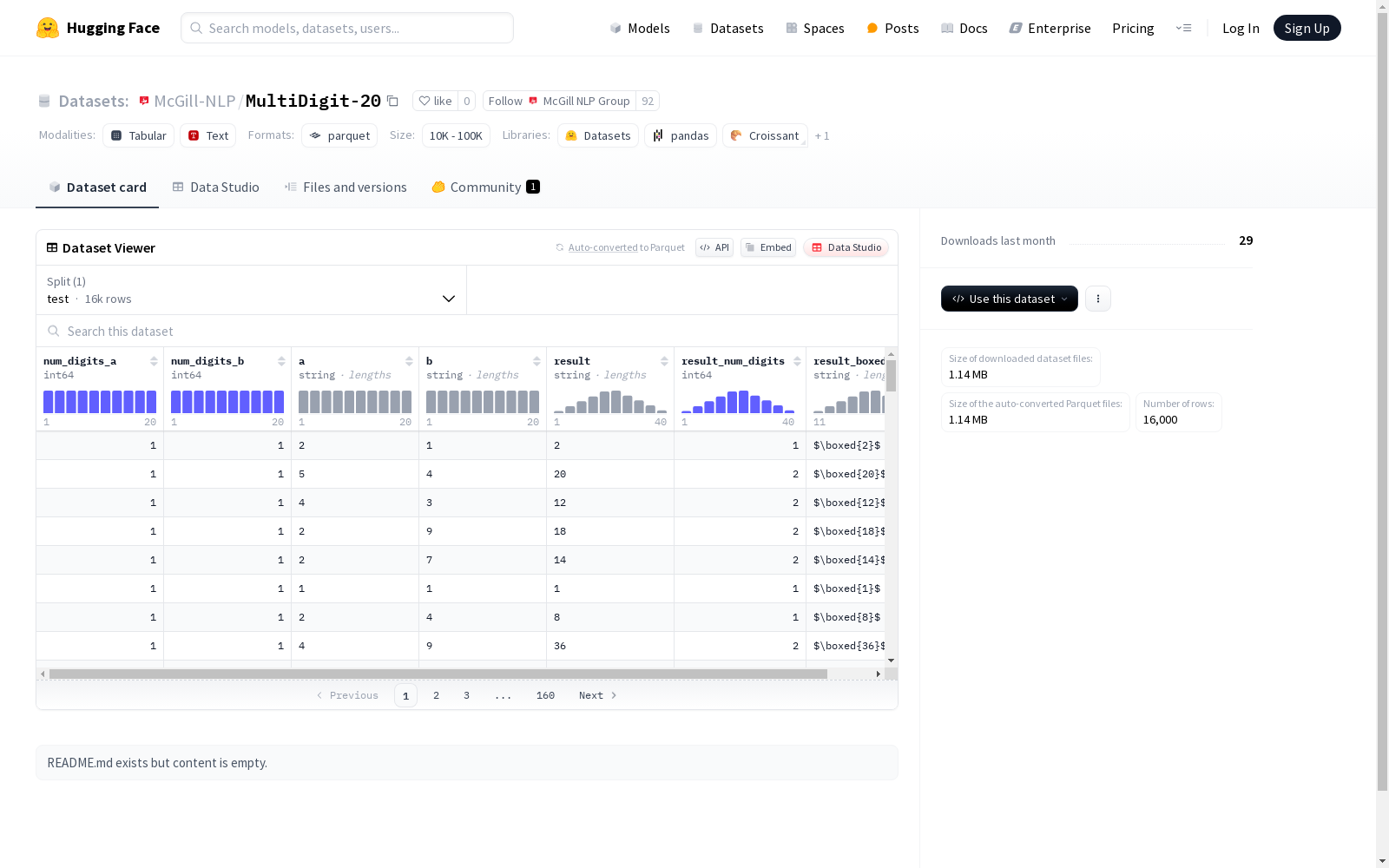This screenshot has width=1389, height=868.
Task: Open Docs in the navigation
Action: point(964,28)
